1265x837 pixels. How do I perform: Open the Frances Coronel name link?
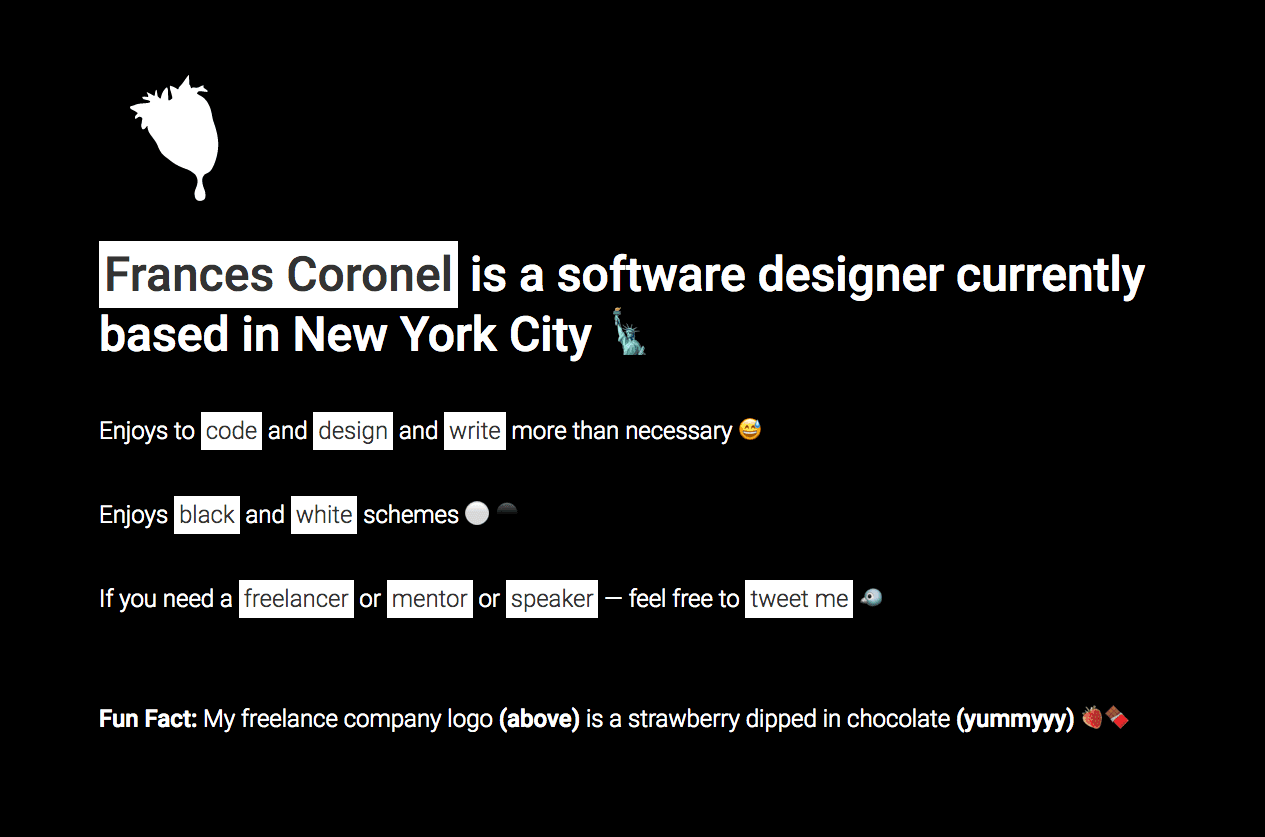[x=278, y=275]
